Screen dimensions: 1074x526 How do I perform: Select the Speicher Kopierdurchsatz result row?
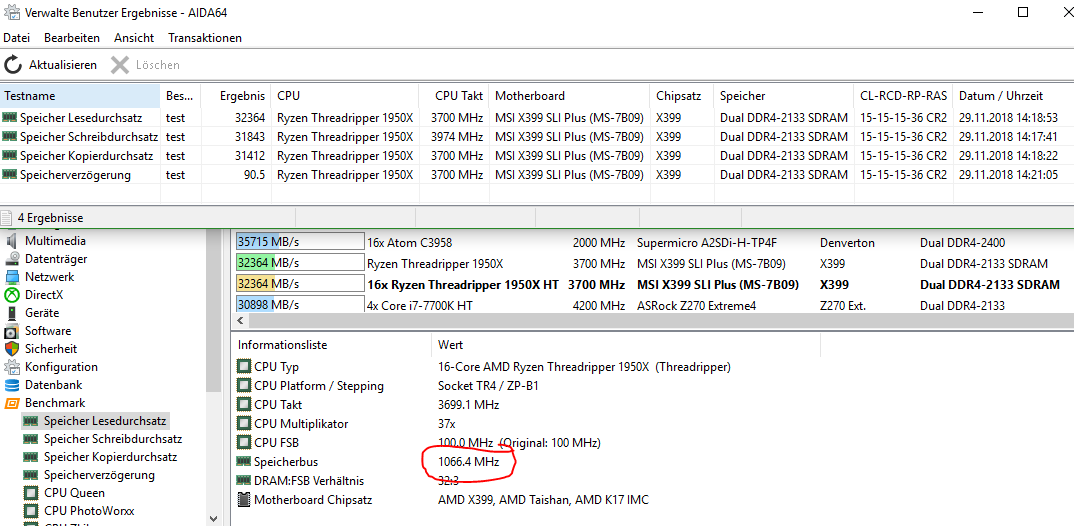tap(537, 155)
